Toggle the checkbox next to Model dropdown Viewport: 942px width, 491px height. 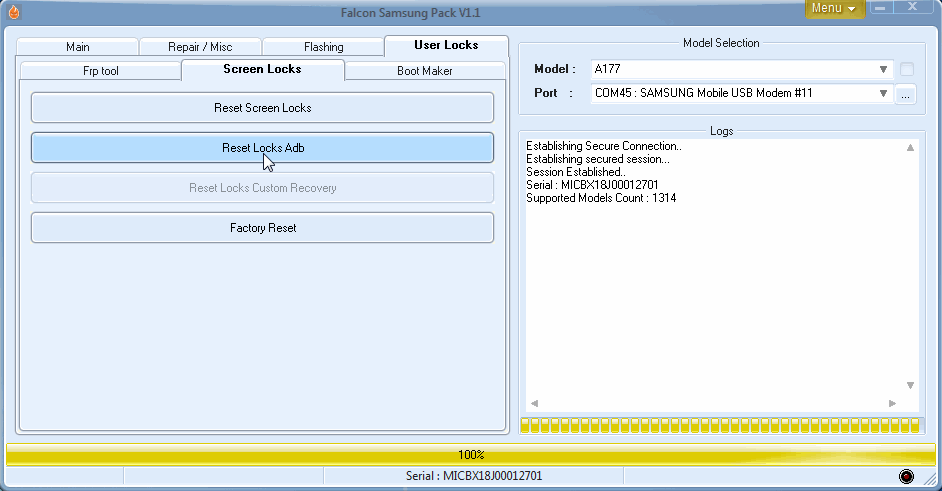pos(907,69)
